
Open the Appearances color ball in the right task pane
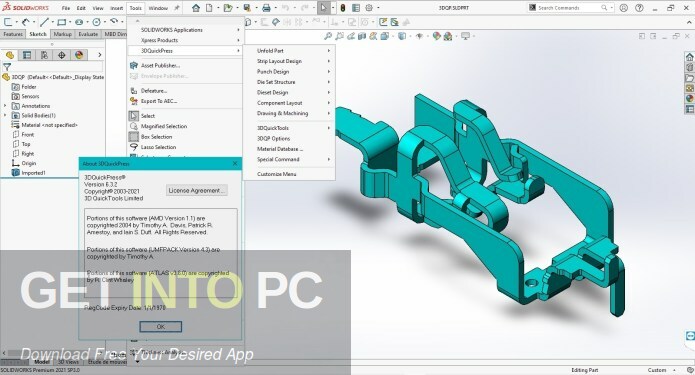click(x=690, y=98)
